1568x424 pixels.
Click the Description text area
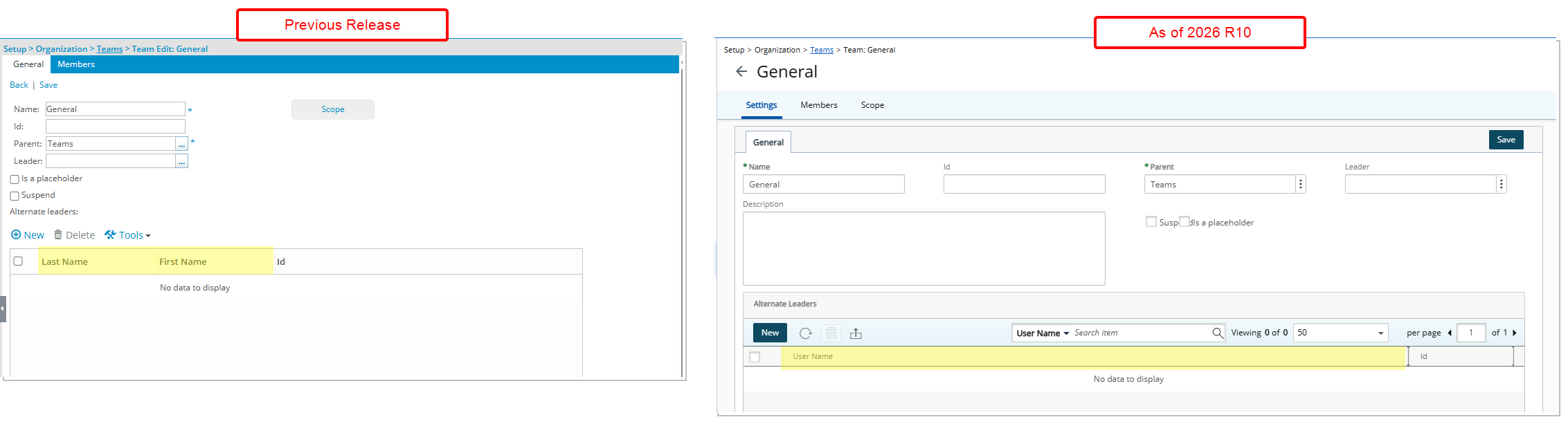[x=923, y=248]
